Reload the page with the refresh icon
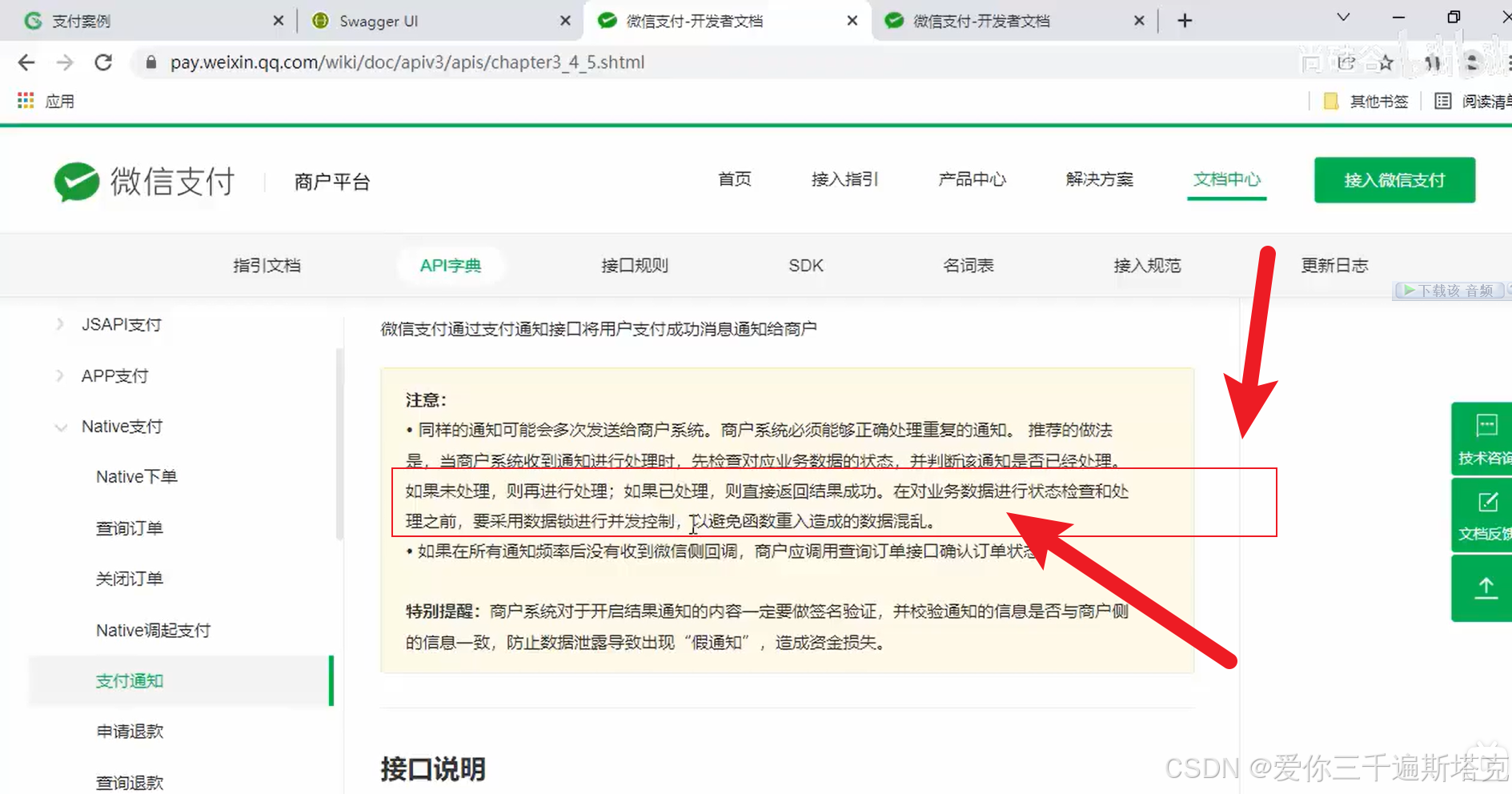 [x=103, y=62]
